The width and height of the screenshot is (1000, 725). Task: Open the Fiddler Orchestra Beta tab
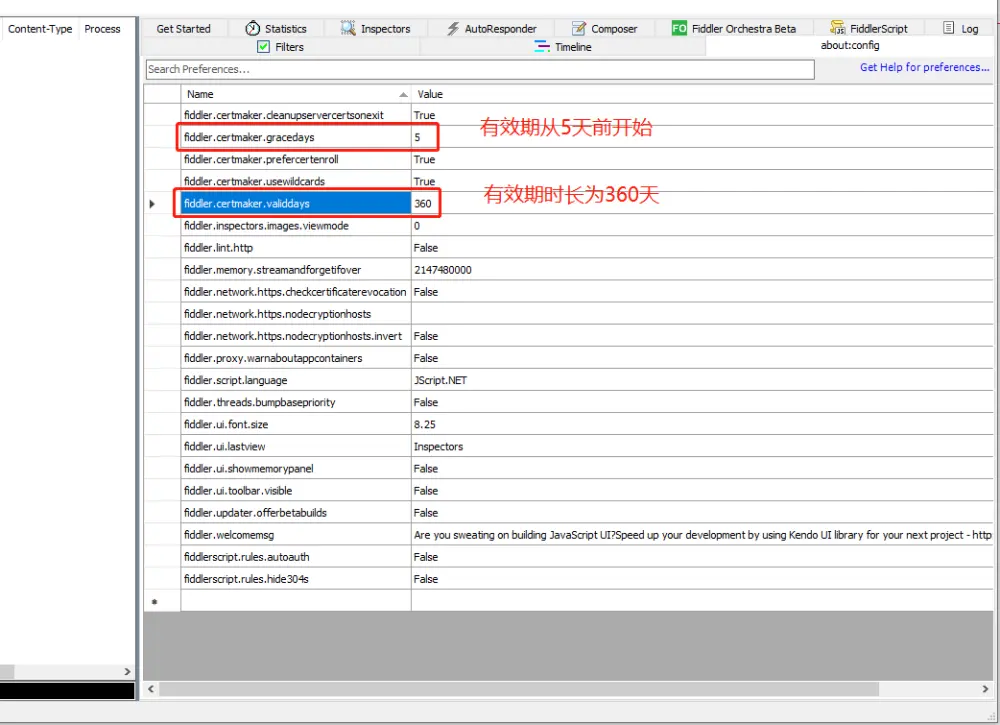pos(734,29)
